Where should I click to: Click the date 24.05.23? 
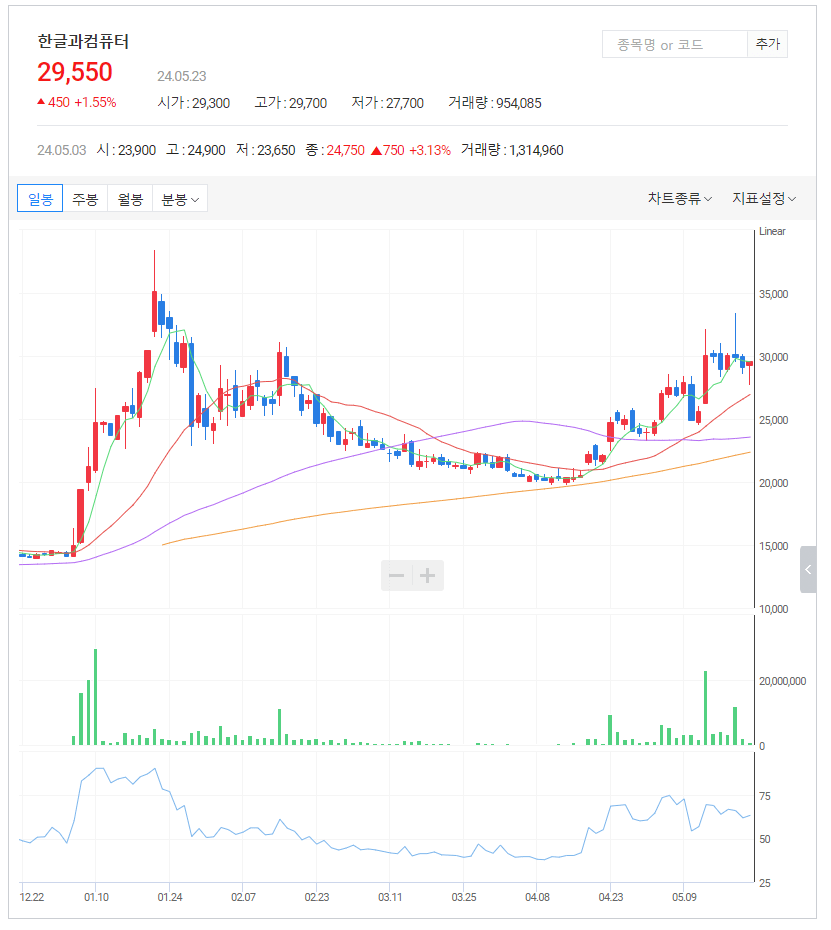(x=182, y=77)
